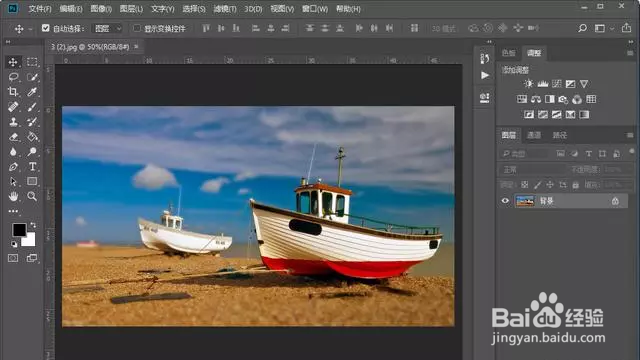
Task: Switch to the Paths tab
Action: pos(560,135)
